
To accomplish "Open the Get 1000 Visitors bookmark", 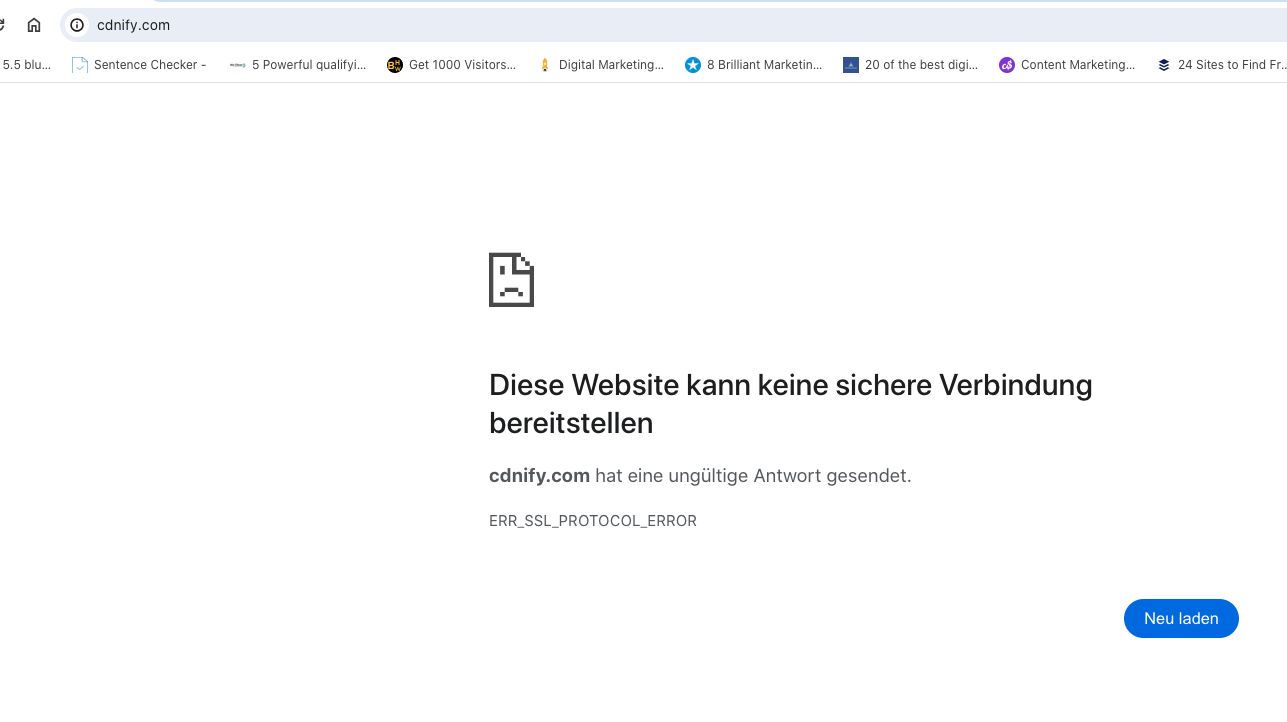I will 452,65.
